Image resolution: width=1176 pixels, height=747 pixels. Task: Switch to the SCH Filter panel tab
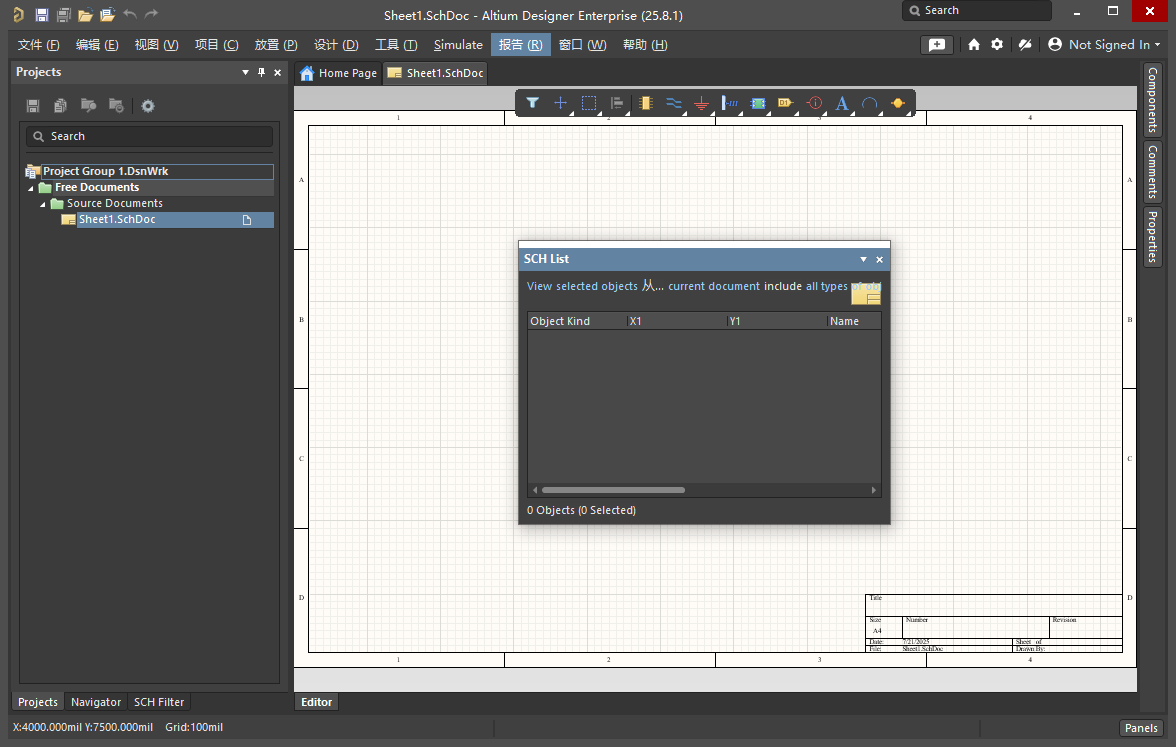point(159,702)
